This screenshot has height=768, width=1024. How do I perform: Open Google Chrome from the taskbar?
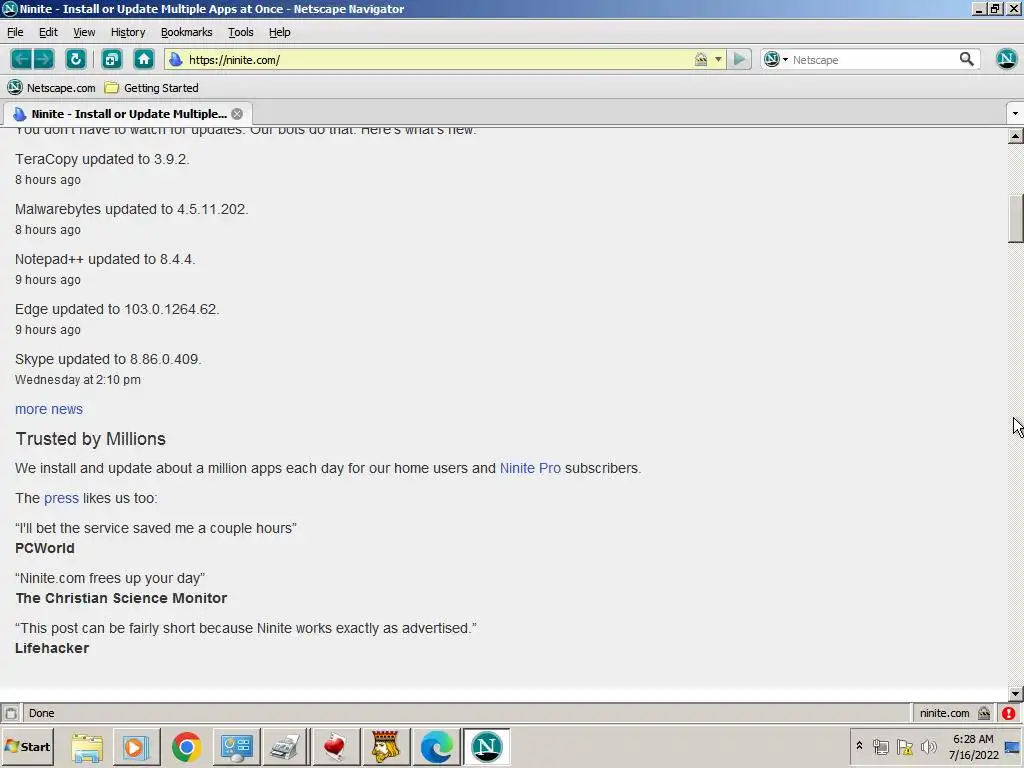pos(186,746)
